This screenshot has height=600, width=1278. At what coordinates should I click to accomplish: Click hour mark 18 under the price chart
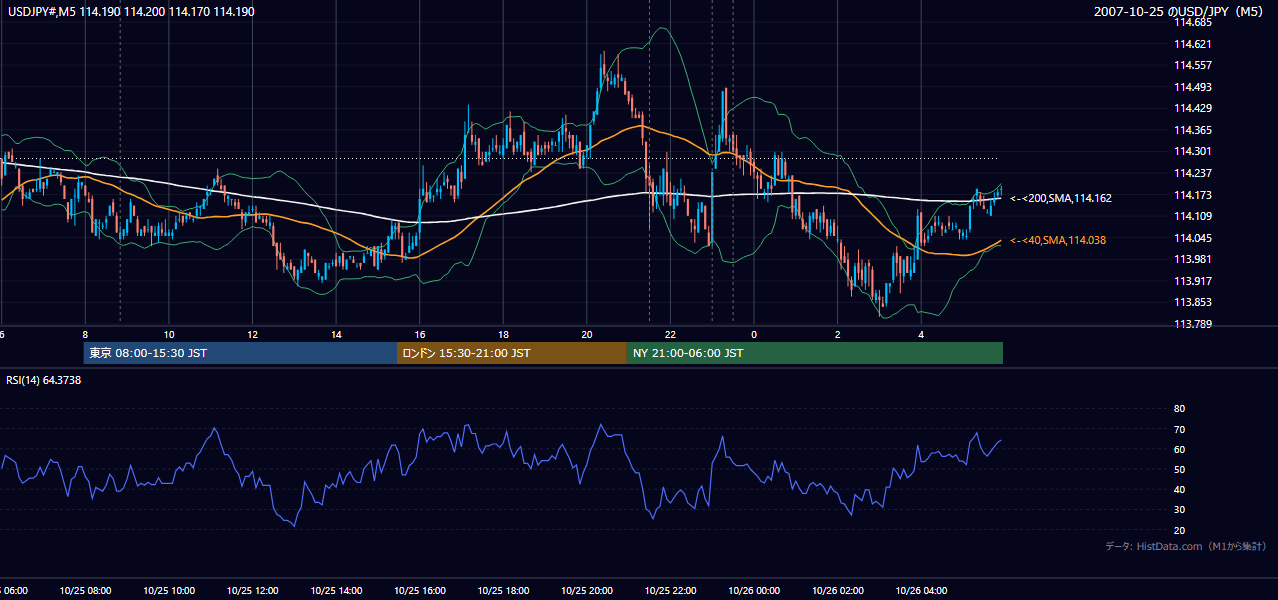click(x=503, y=334)
